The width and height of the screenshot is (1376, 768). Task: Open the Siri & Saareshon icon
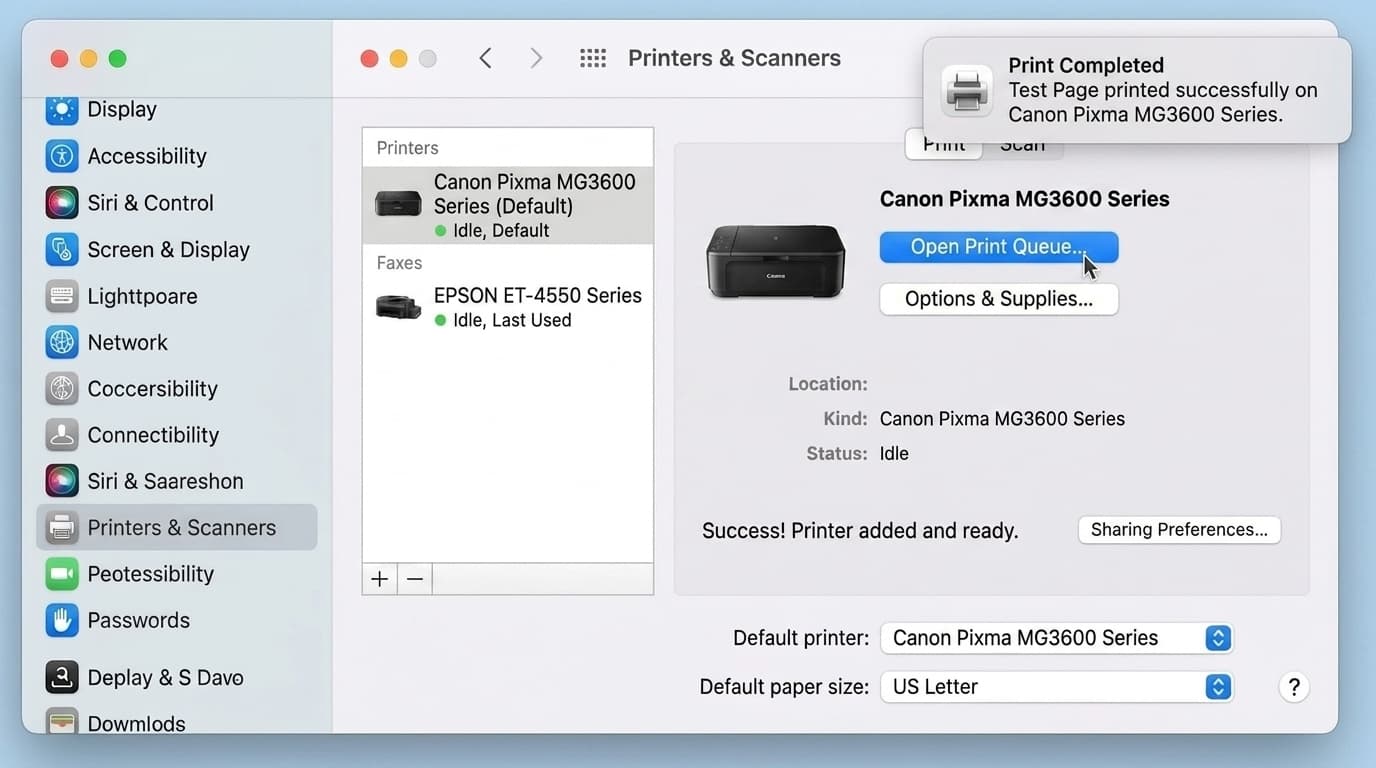pyautogui.click(x=62, y=481)
